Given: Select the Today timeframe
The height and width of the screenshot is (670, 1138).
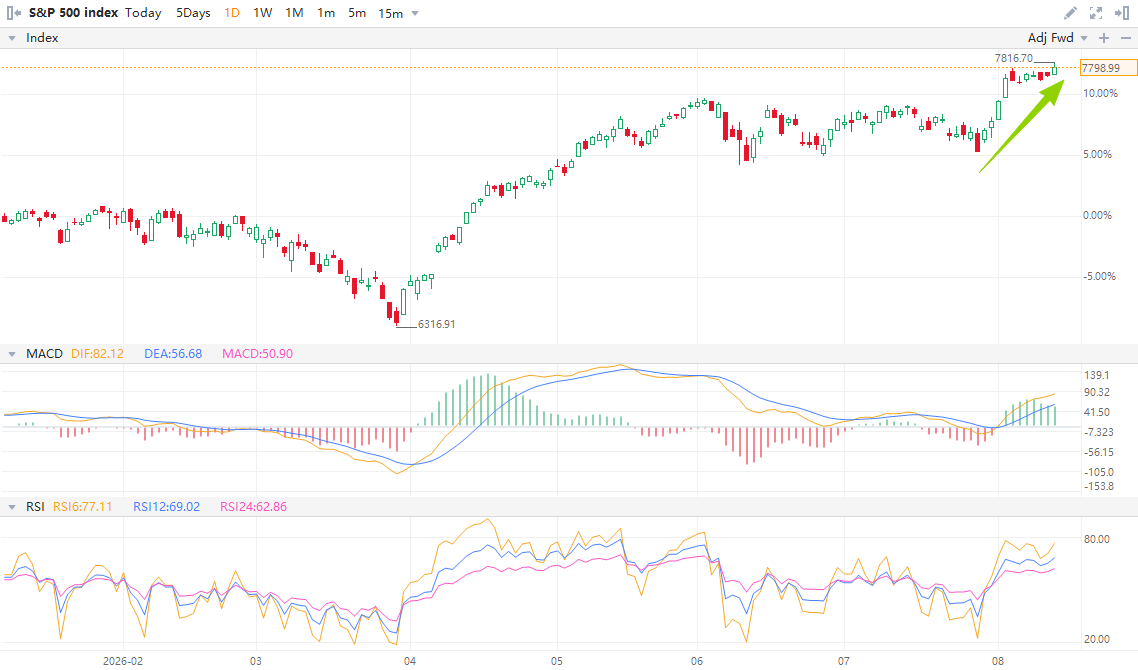Looking at the screenshot, I should click(143, 13).
